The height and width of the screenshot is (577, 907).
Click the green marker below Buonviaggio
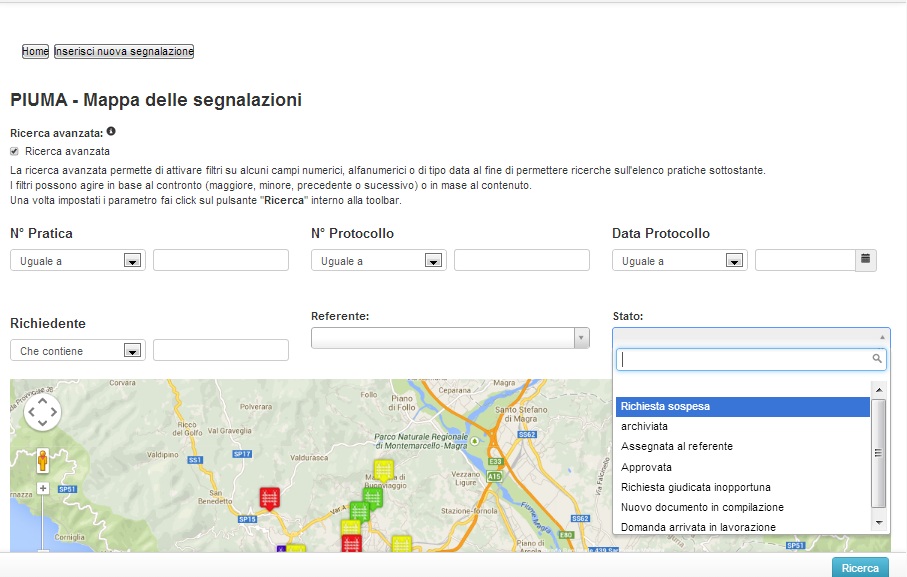coord(373,497)
